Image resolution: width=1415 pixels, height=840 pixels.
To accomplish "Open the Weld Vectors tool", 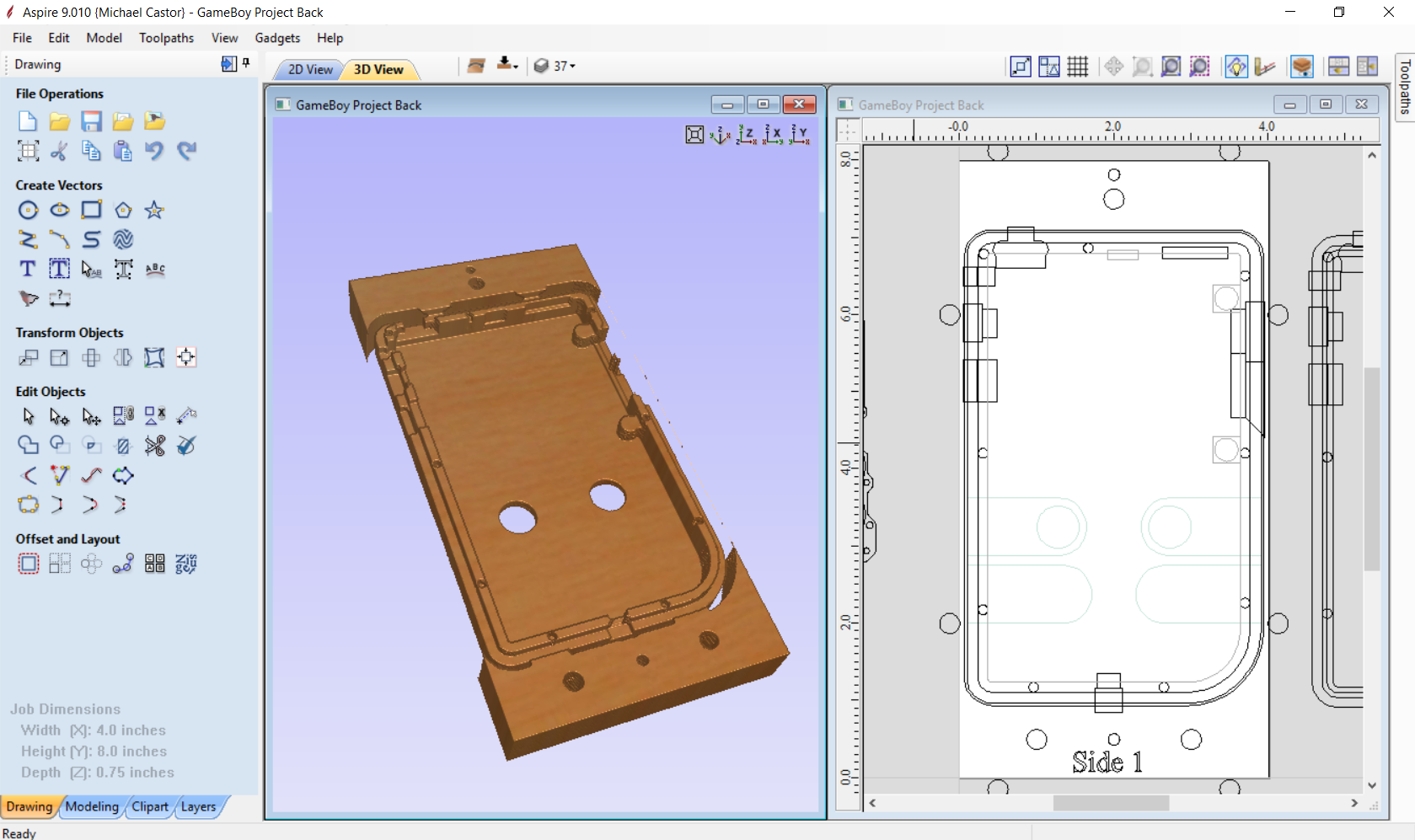I will click(28, 446).
